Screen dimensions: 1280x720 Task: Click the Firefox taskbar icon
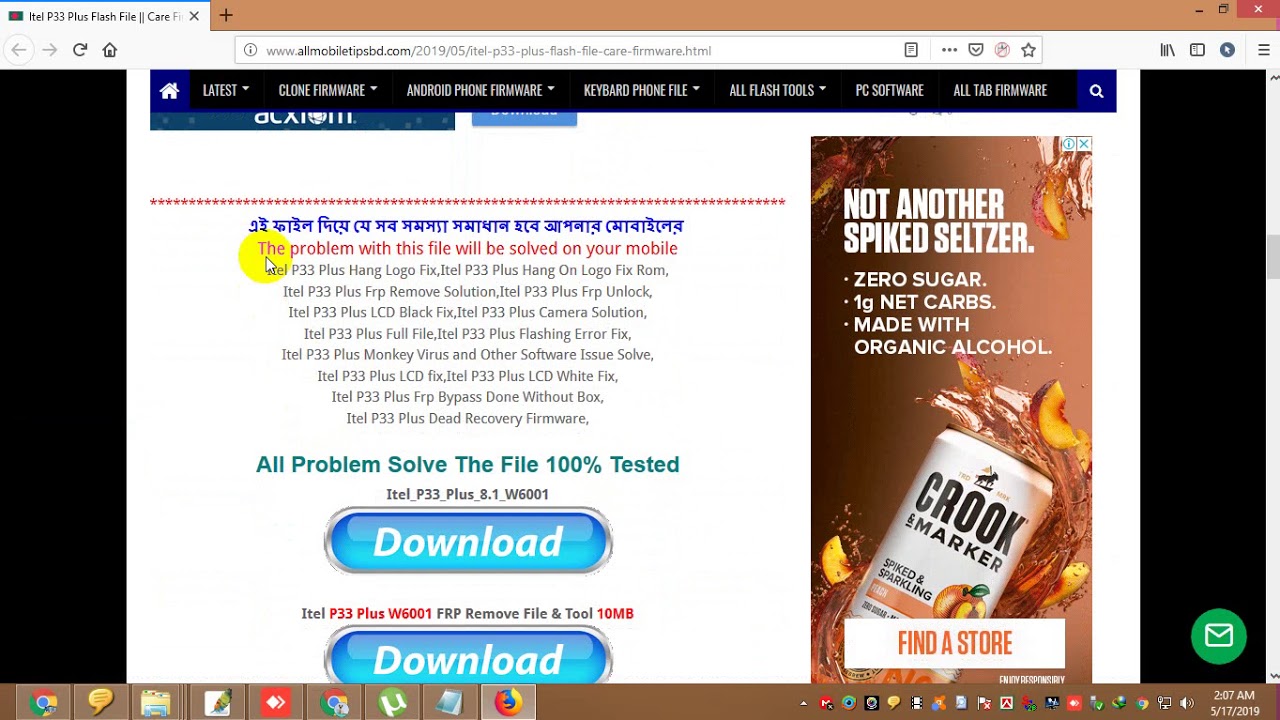tap(508, 703)
